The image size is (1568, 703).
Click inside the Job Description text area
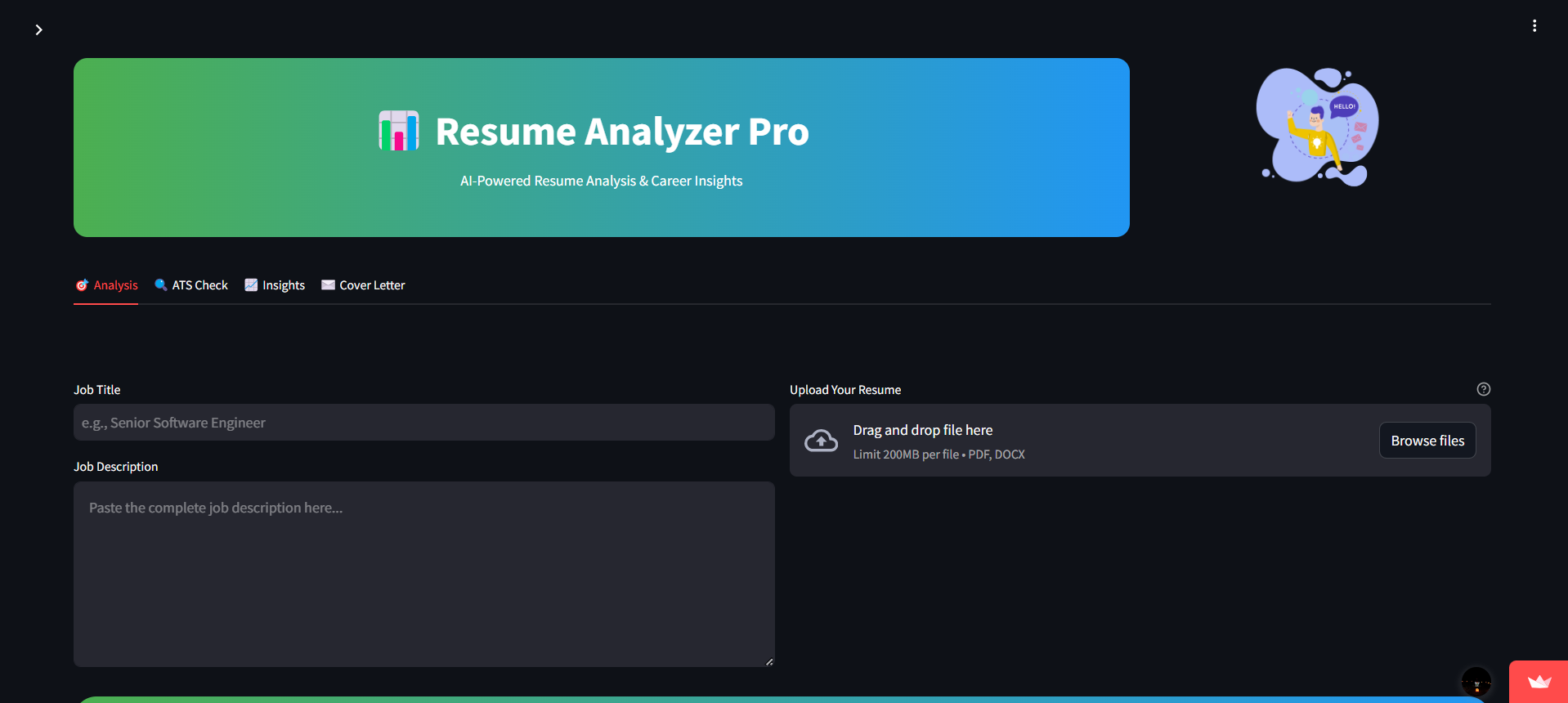tap(423, 574)
